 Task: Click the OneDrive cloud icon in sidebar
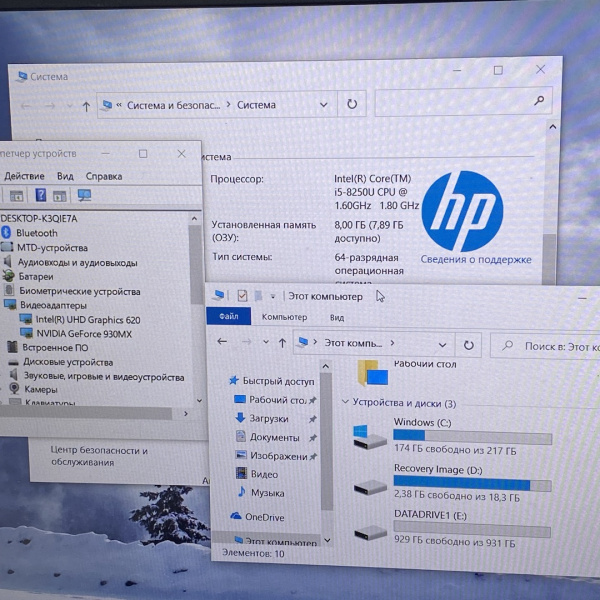[x=236, y=516]
